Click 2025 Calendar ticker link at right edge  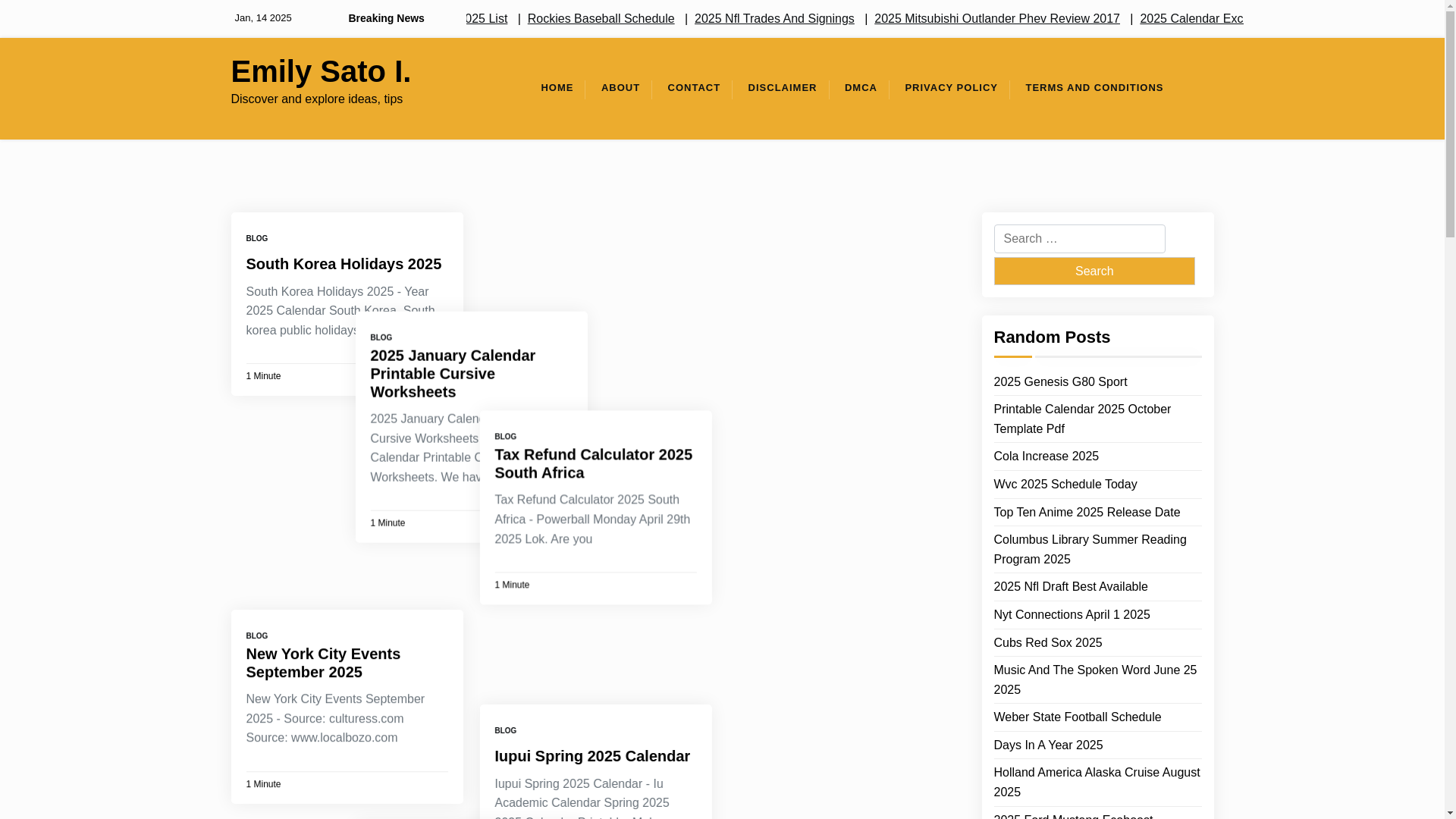coord(1191,19)
